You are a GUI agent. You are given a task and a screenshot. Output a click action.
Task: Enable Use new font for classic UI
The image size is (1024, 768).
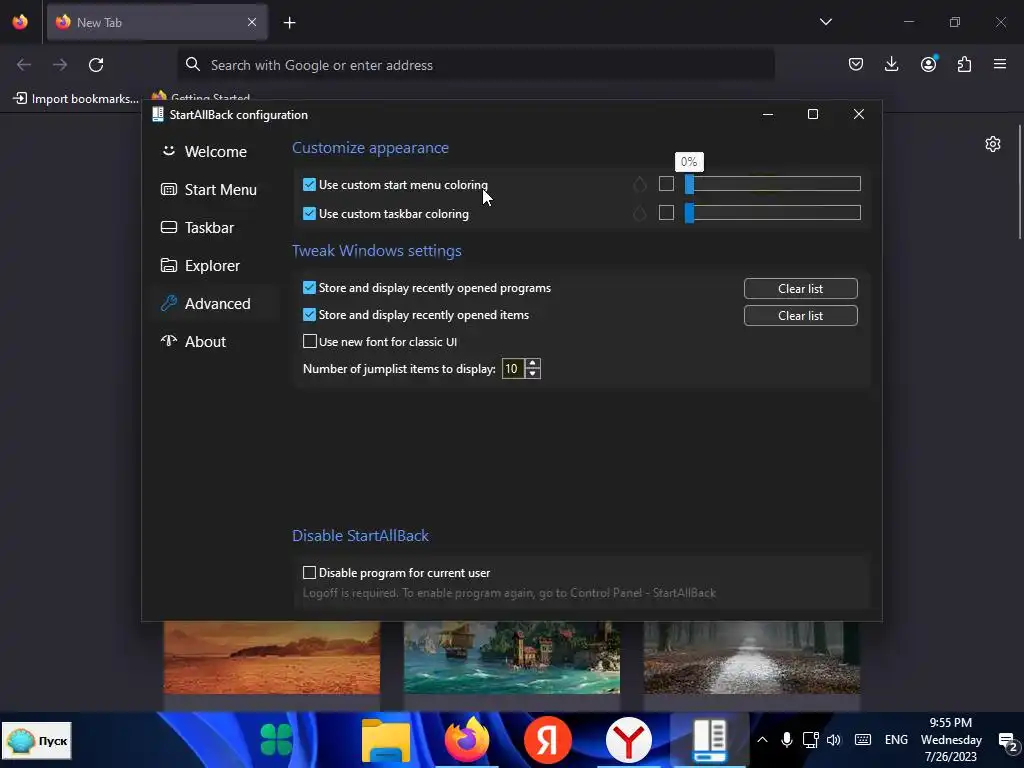[x=310, y=342]
